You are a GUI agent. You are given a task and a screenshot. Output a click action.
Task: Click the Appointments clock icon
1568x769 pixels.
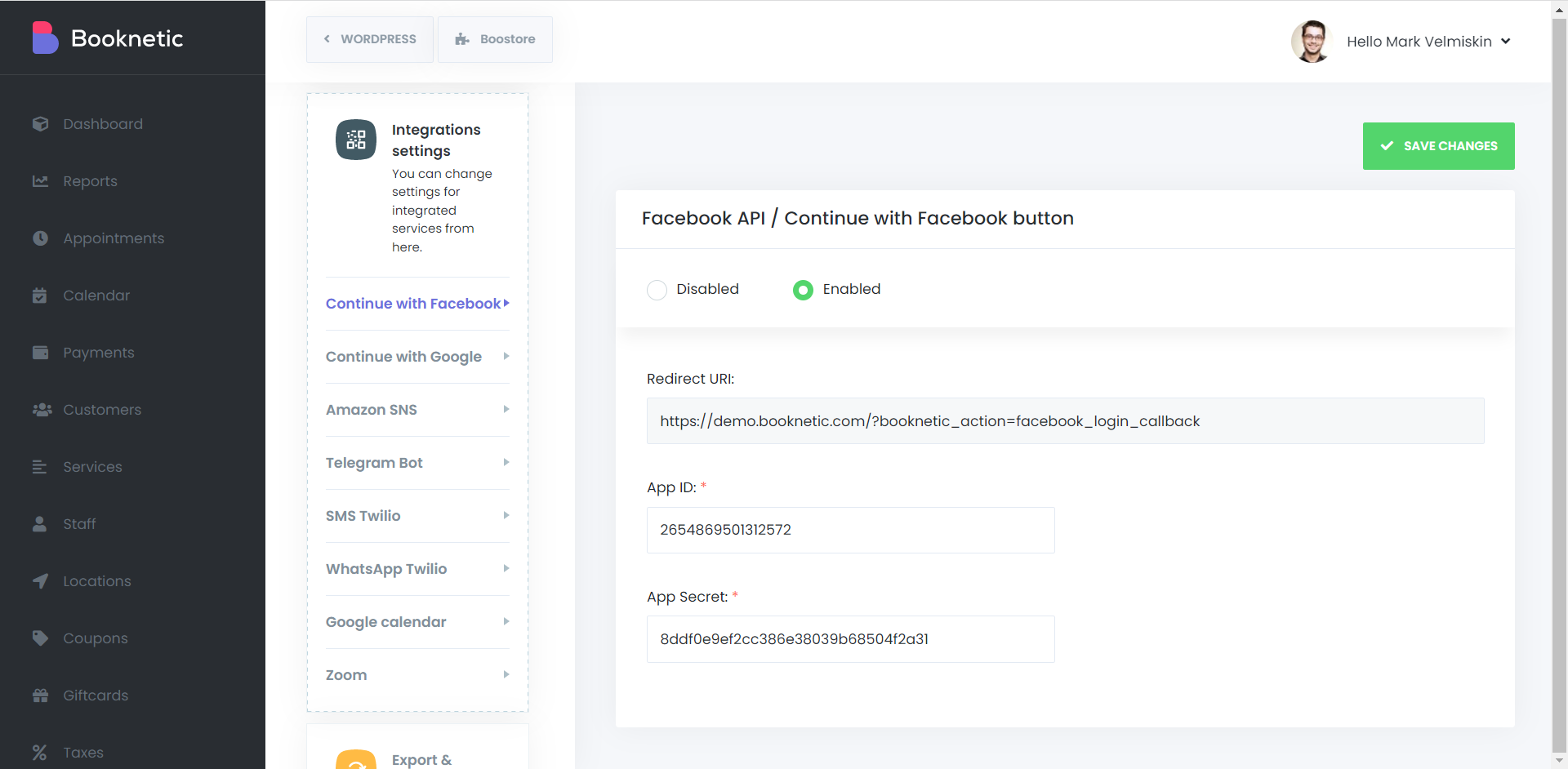(40, 238)
